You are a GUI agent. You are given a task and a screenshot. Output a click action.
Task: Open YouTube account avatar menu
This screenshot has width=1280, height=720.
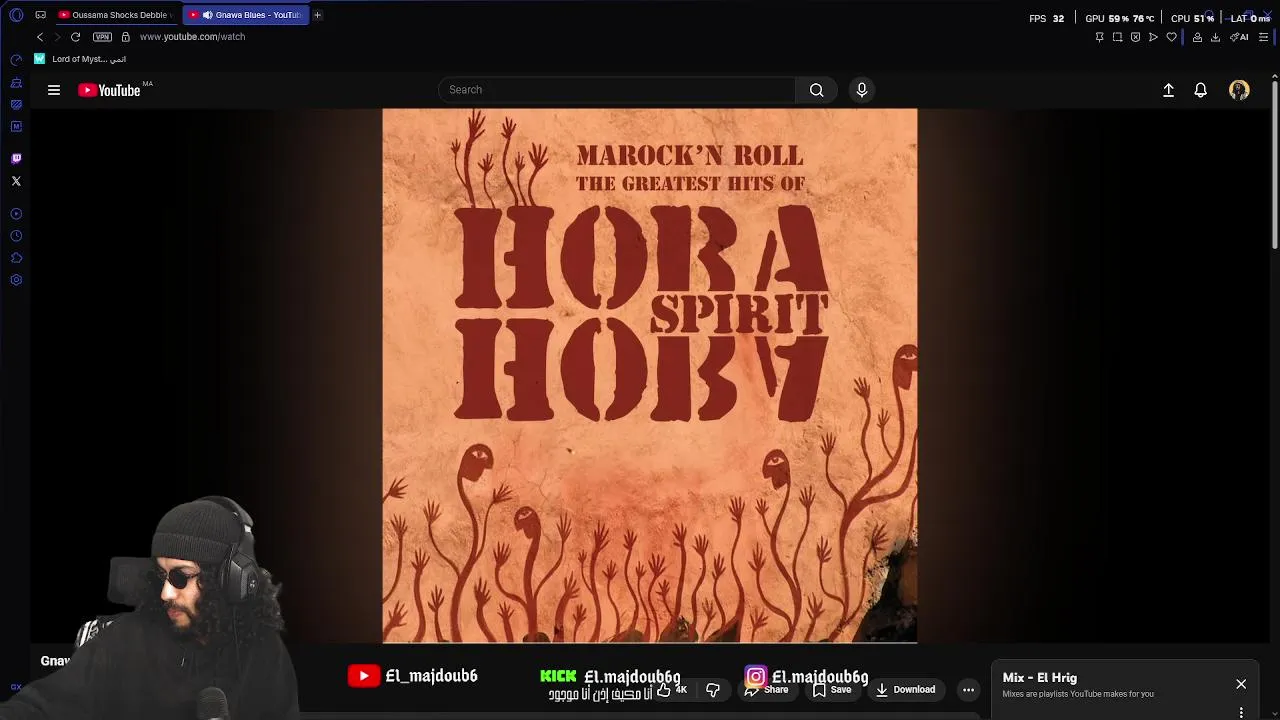coord(1239,90)
